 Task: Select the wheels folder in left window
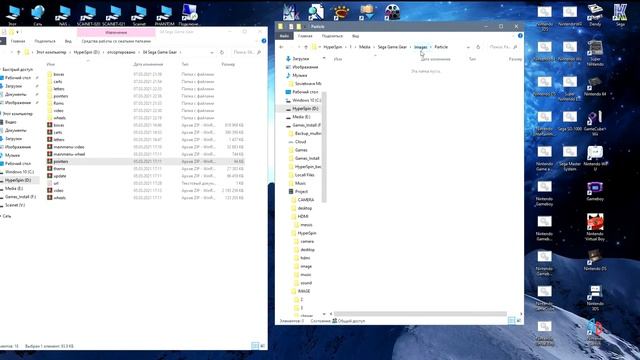tap(145, 118)
